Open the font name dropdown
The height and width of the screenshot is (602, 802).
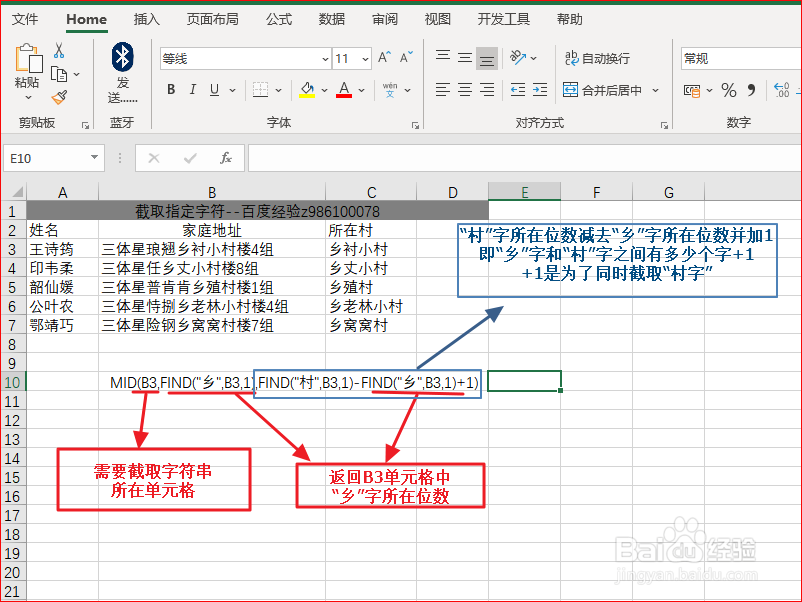click(x=325, y=58)
